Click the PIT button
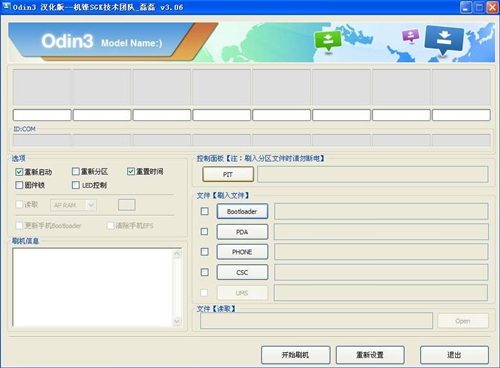Image resolution: width=500 pixels, height=368 pixels. coord(228,174)
